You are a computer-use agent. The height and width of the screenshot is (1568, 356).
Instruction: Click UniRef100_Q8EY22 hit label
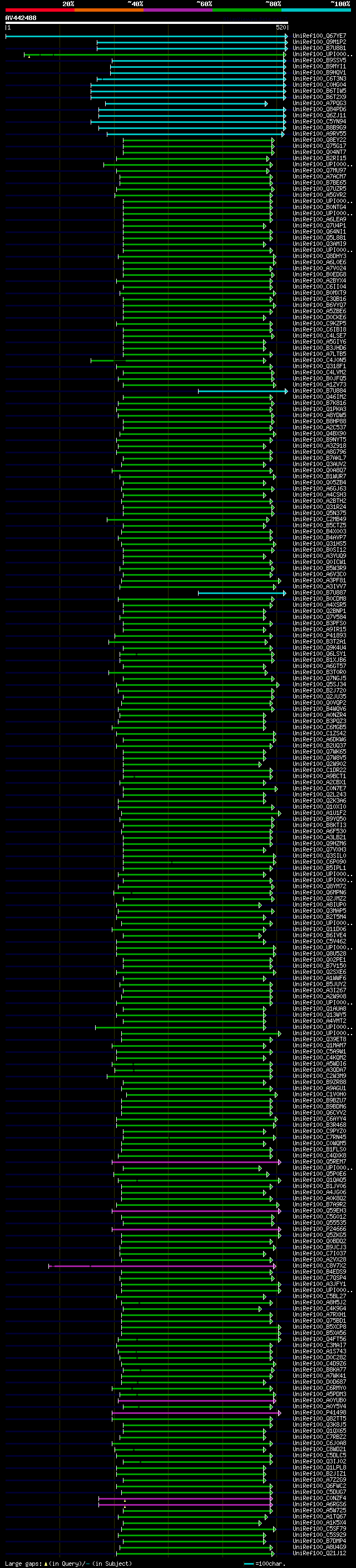tap(319, 140)
